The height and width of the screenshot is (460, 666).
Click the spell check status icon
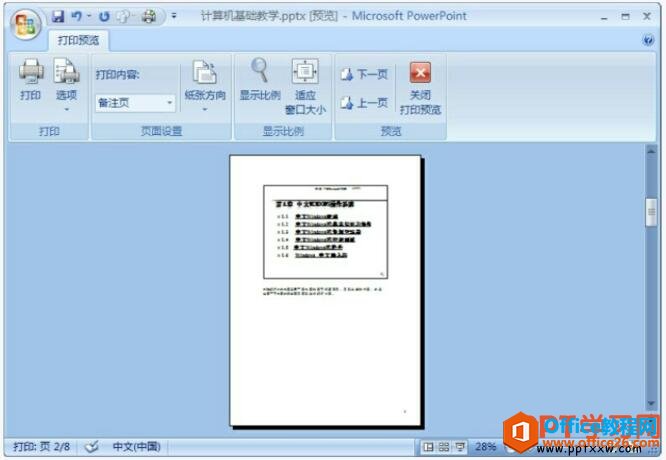[x=92, y=447]
